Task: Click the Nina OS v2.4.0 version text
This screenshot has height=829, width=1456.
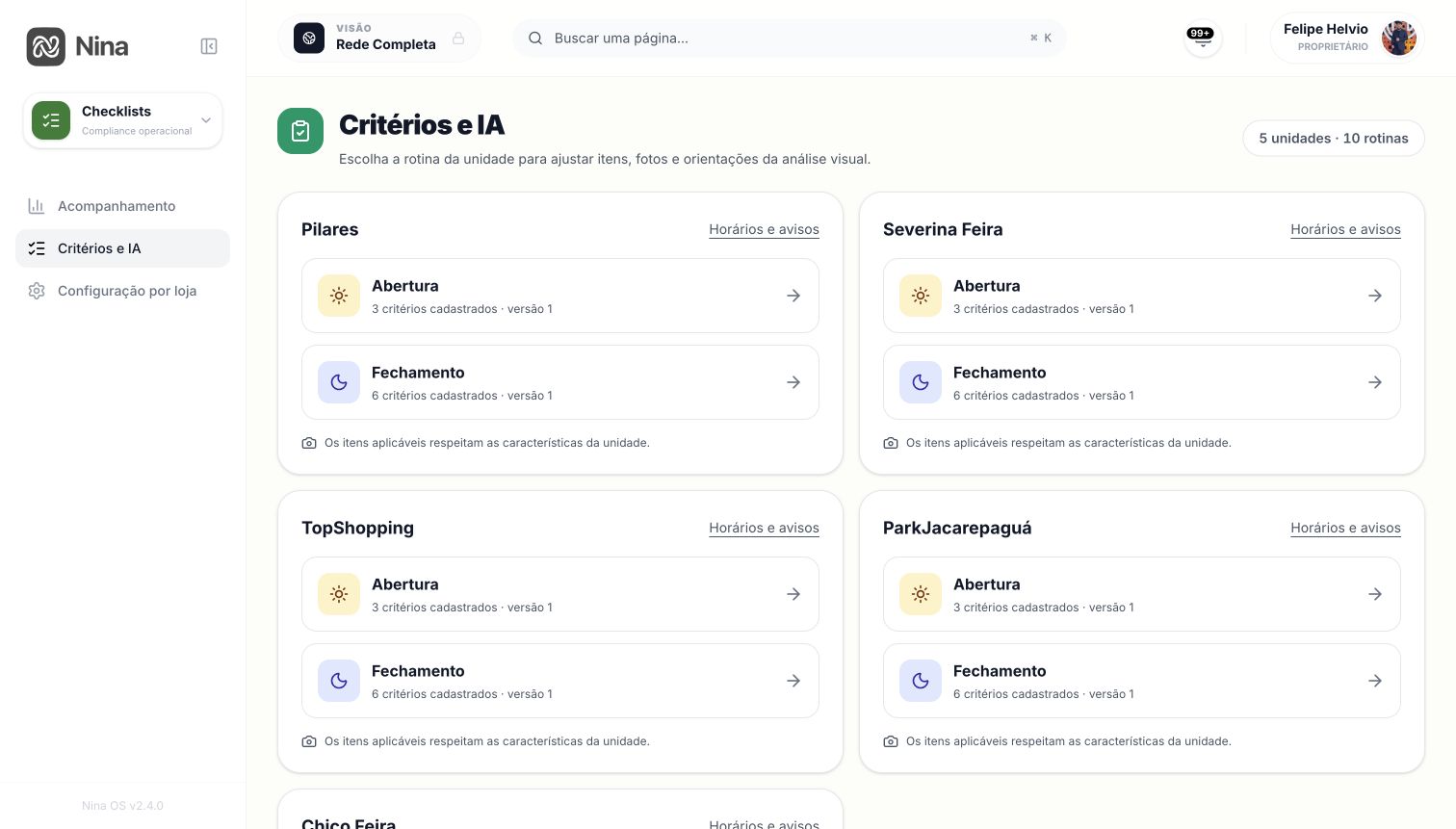Action: 122,806
